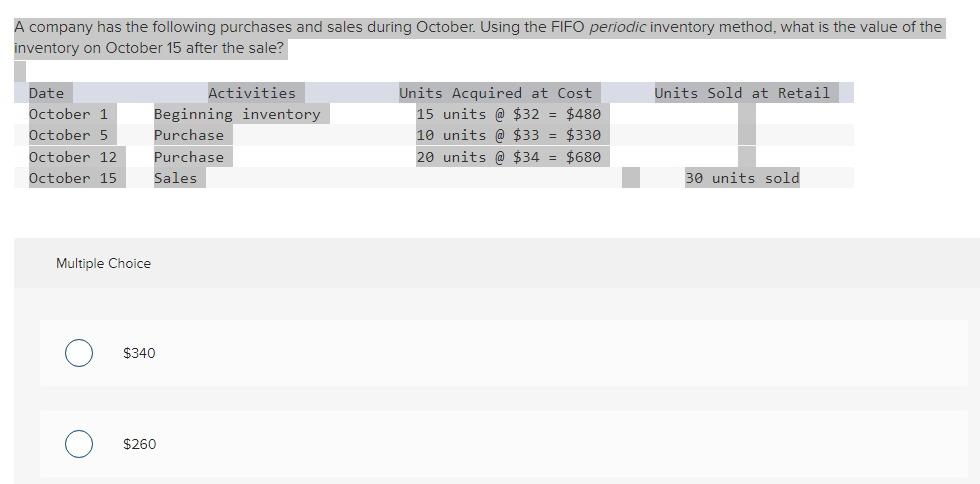Screen dimensions: 980x484
Task: Click the Units Sold at Retail header
Action: [742, 93]
